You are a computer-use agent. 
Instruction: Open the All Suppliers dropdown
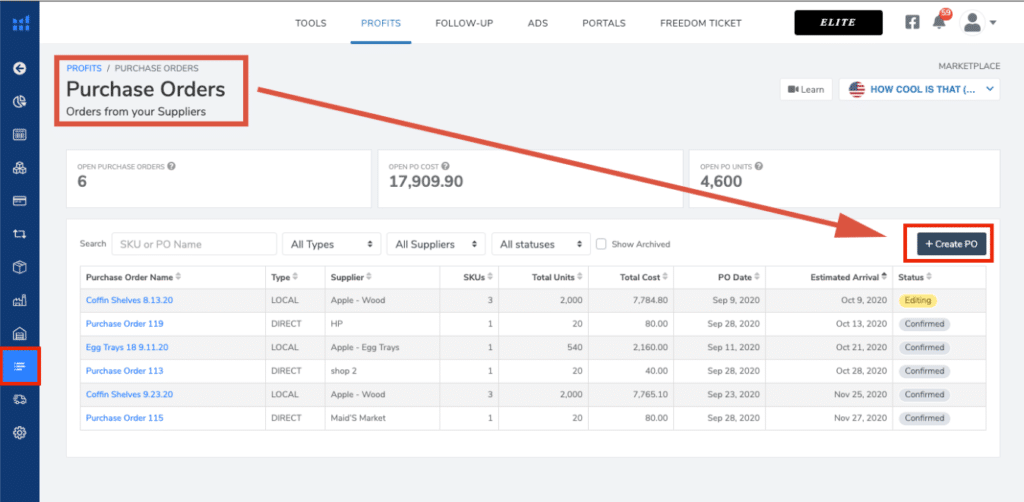tap(436, 244)
